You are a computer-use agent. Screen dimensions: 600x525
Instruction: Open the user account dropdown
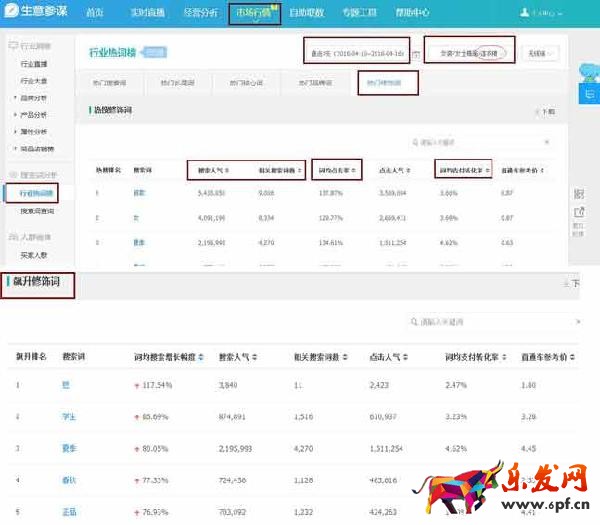point(545,14)
